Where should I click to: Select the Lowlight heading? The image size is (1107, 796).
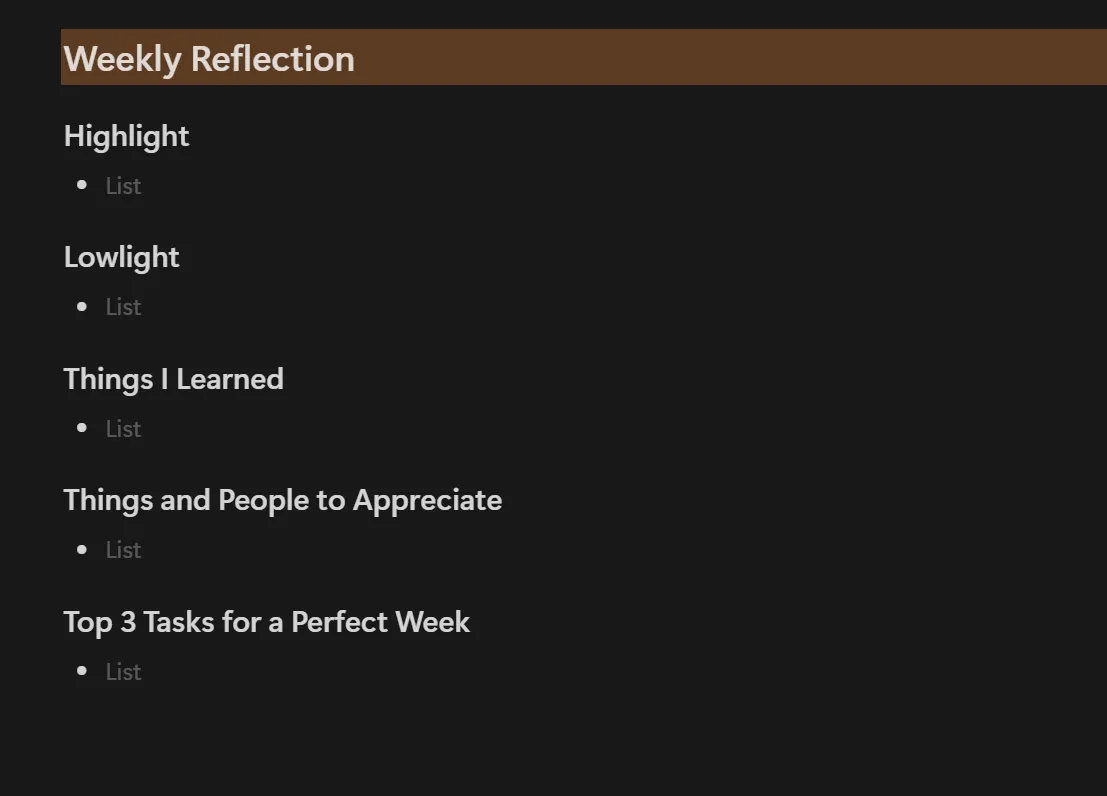point(121,258)
